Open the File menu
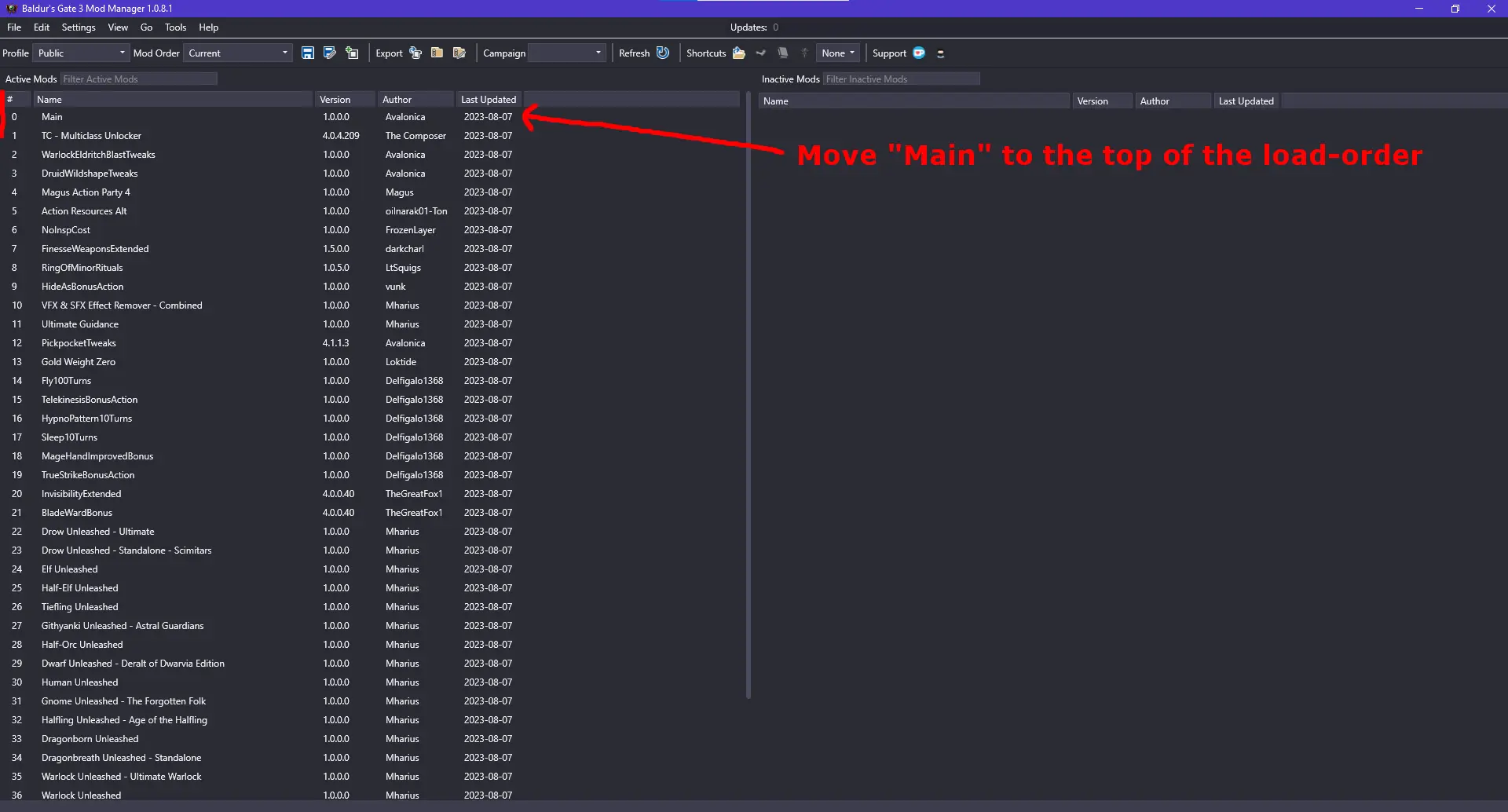 point(14,27)
